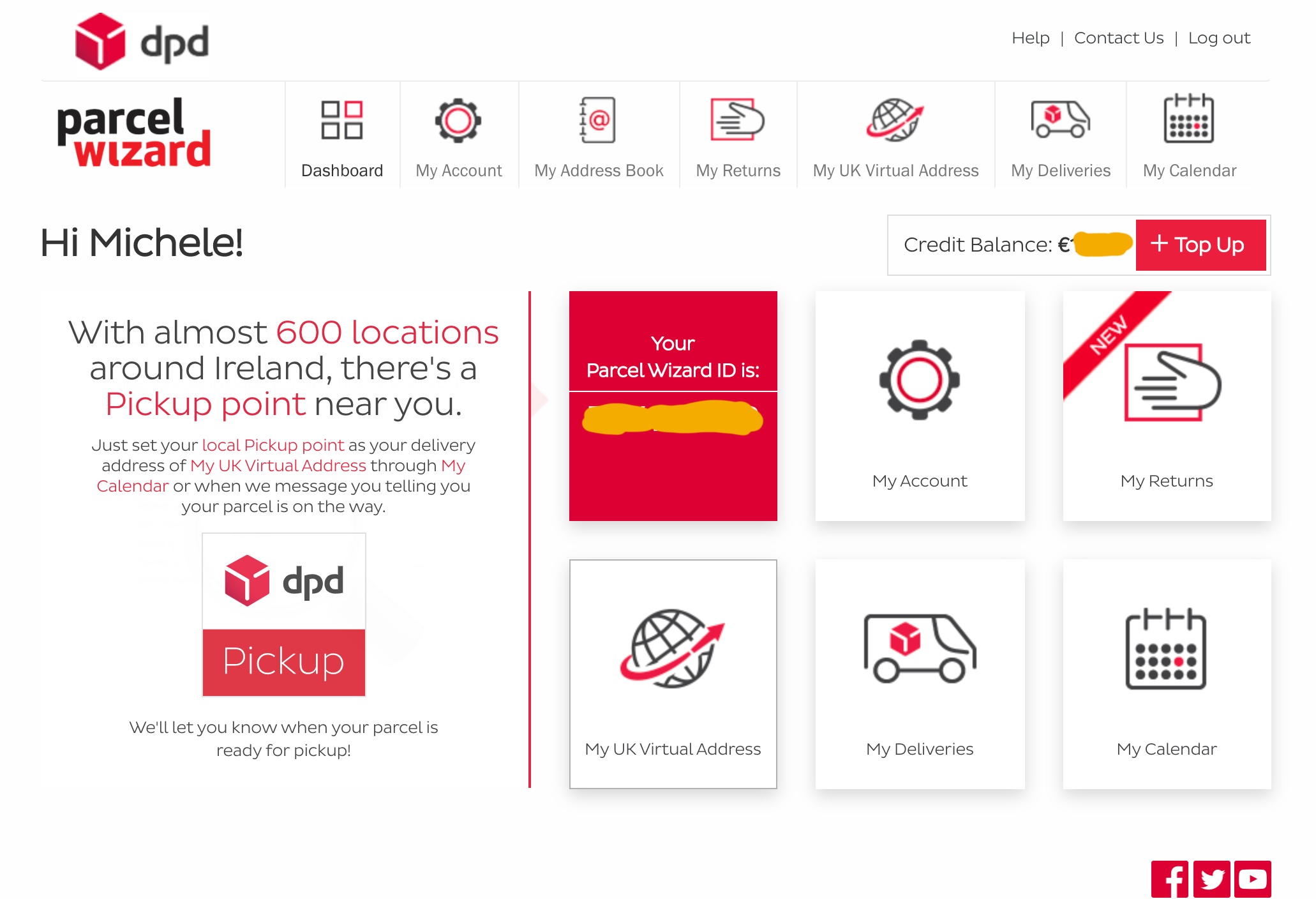Click the Help menu item
Viewport: 1316px width, 899px height.
point(1030,38)
